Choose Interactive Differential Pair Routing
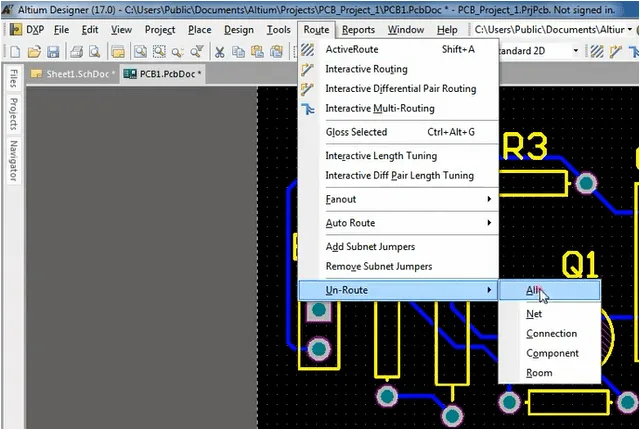The image size is (640, 430). point(399,89)
